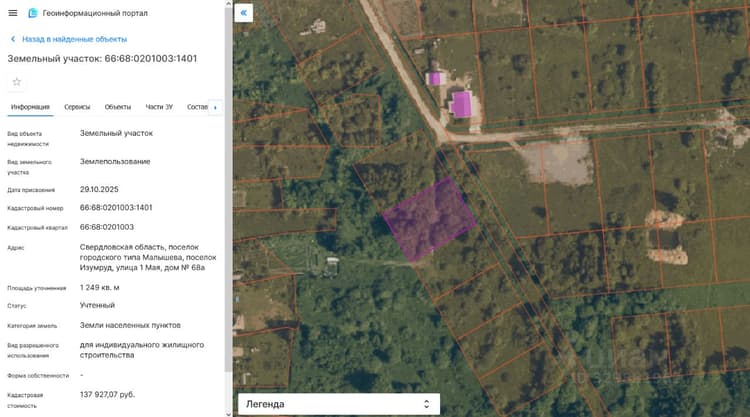
Task: Click the Легенда up-down arrows
Action: point(426,404)
